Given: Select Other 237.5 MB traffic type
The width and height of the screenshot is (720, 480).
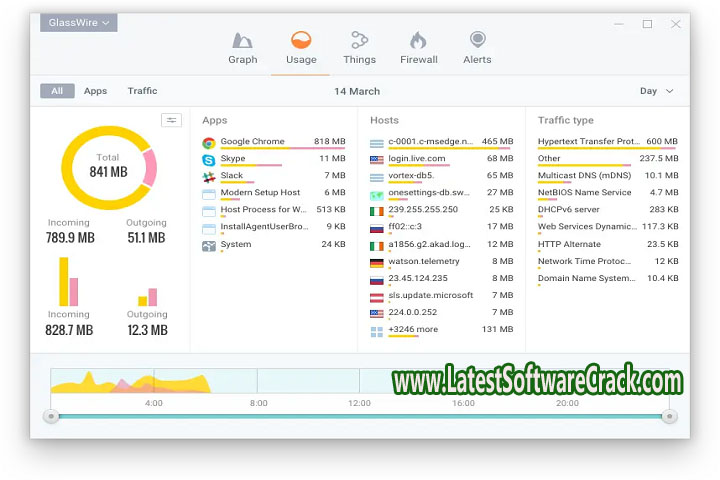Looking at the screenshot, I should pos(608,160).
